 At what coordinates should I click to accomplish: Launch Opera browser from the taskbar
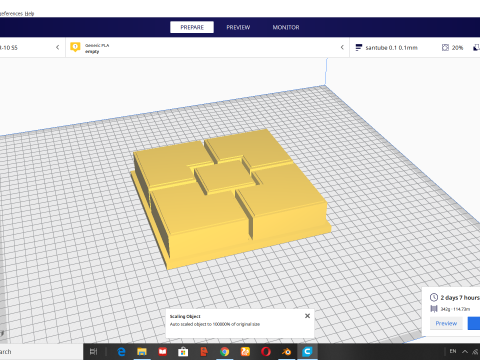[x=266, y=351]
